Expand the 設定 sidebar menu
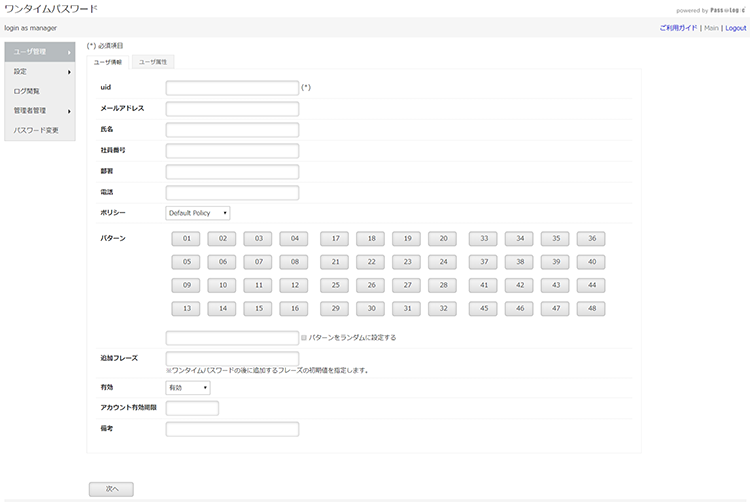750x502 pixels. point(40,72)
